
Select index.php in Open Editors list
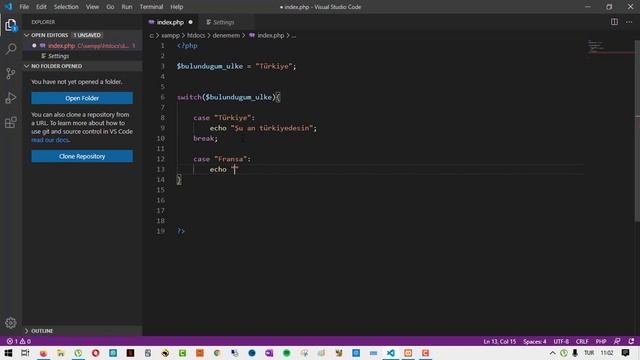click(x=82, y=46)
